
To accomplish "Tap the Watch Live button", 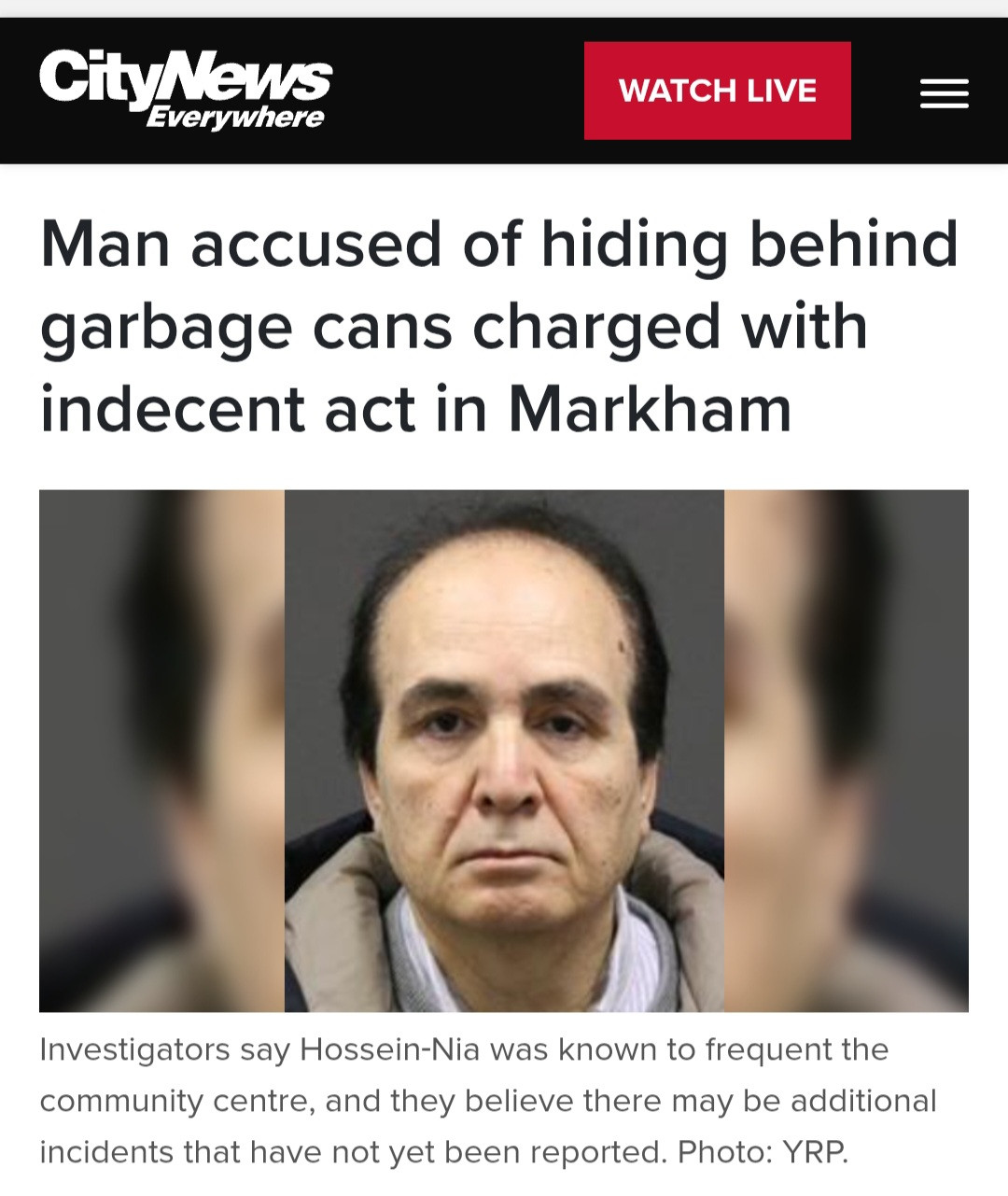I will pyautogui.click(x=717, y=91).
